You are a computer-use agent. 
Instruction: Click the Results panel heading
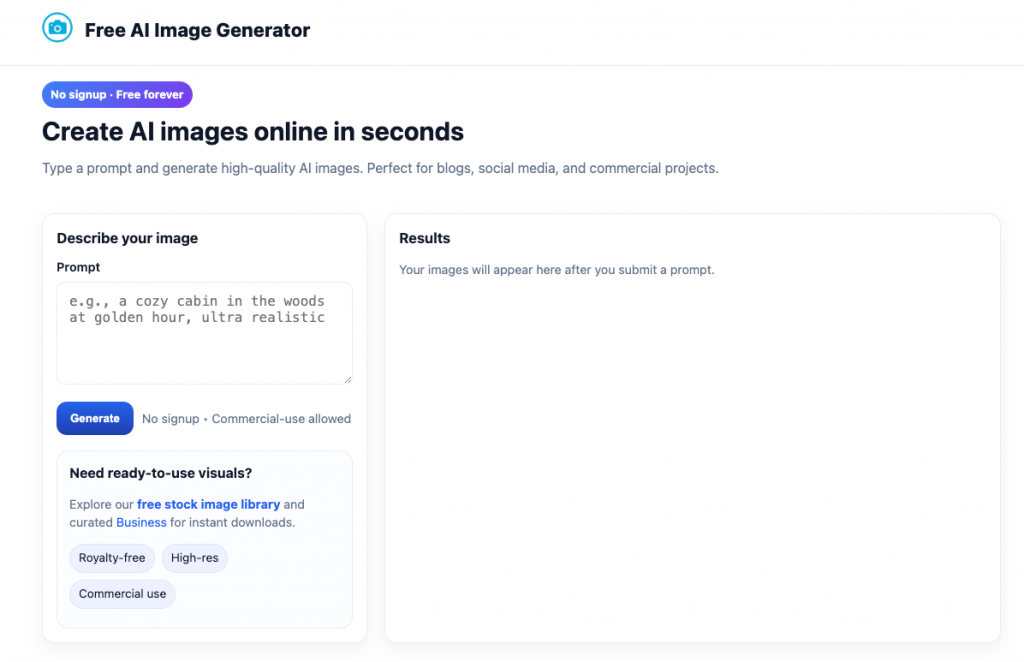pos(424,238)
